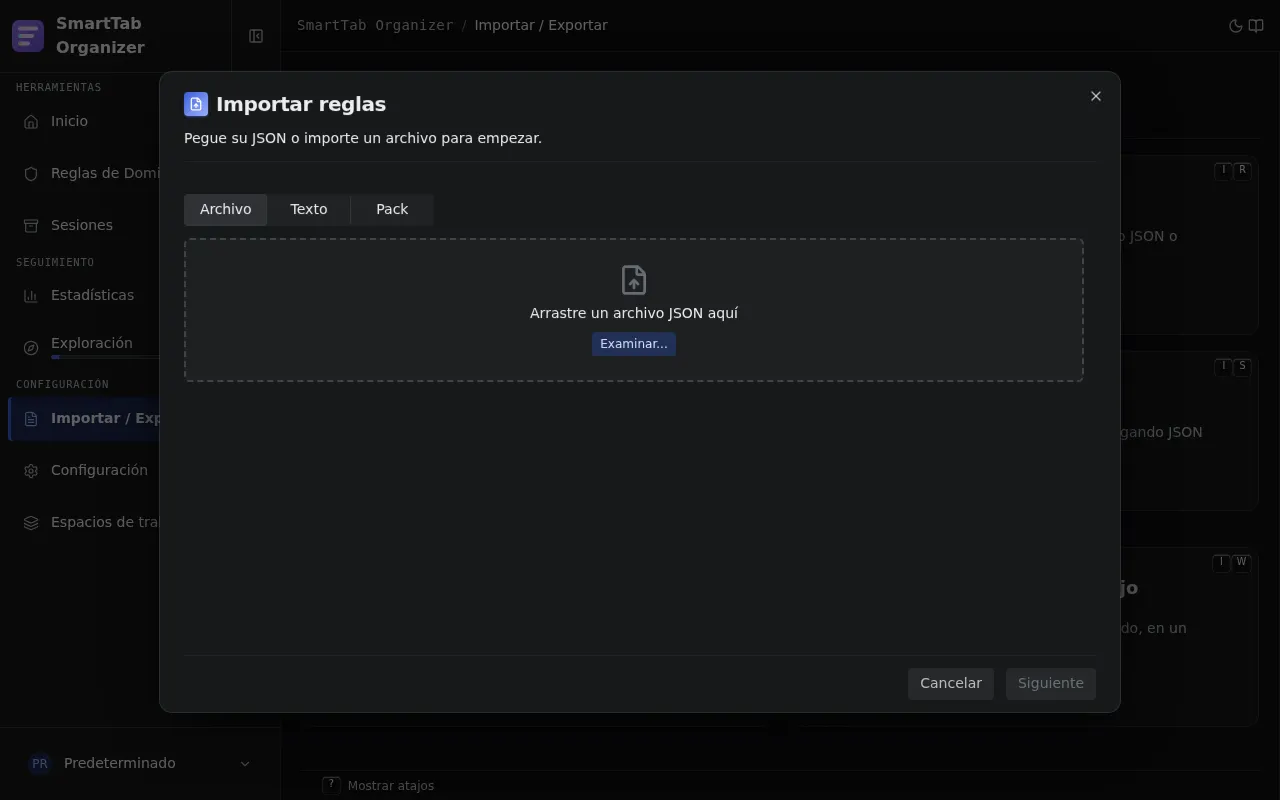Click the Importar reglas dialog title

(301, 104)
